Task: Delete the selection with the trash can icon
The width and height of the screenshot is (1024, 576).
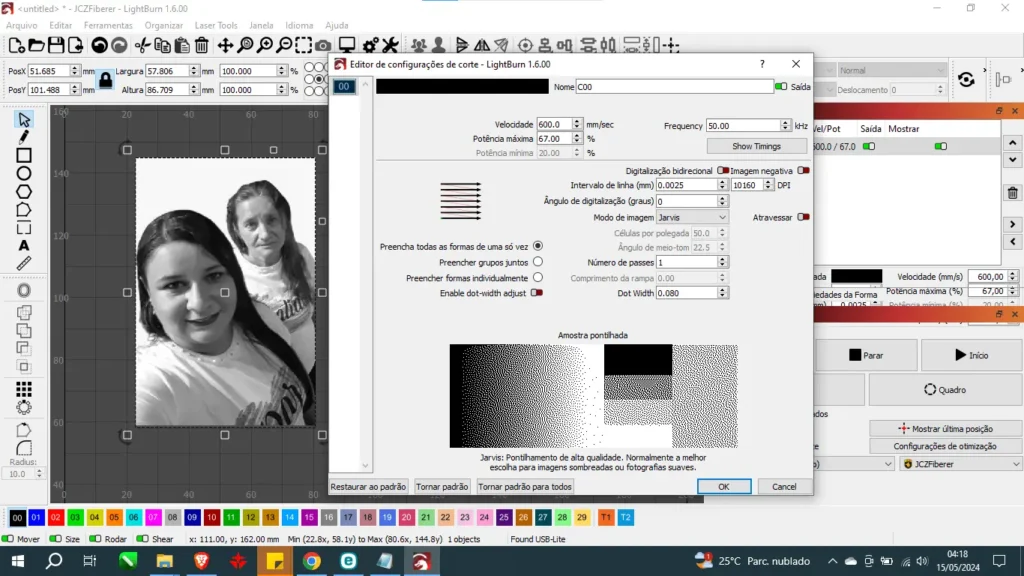Action: tap(202, 45)
